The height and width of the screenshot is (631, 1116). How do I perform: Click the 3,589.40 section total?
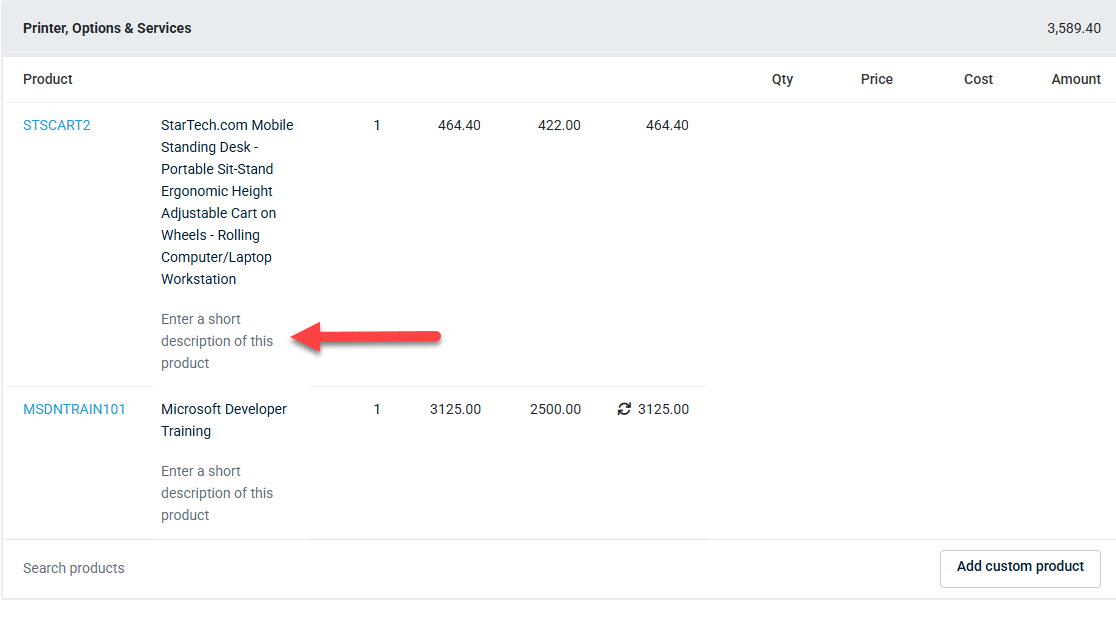point(1073,28)
